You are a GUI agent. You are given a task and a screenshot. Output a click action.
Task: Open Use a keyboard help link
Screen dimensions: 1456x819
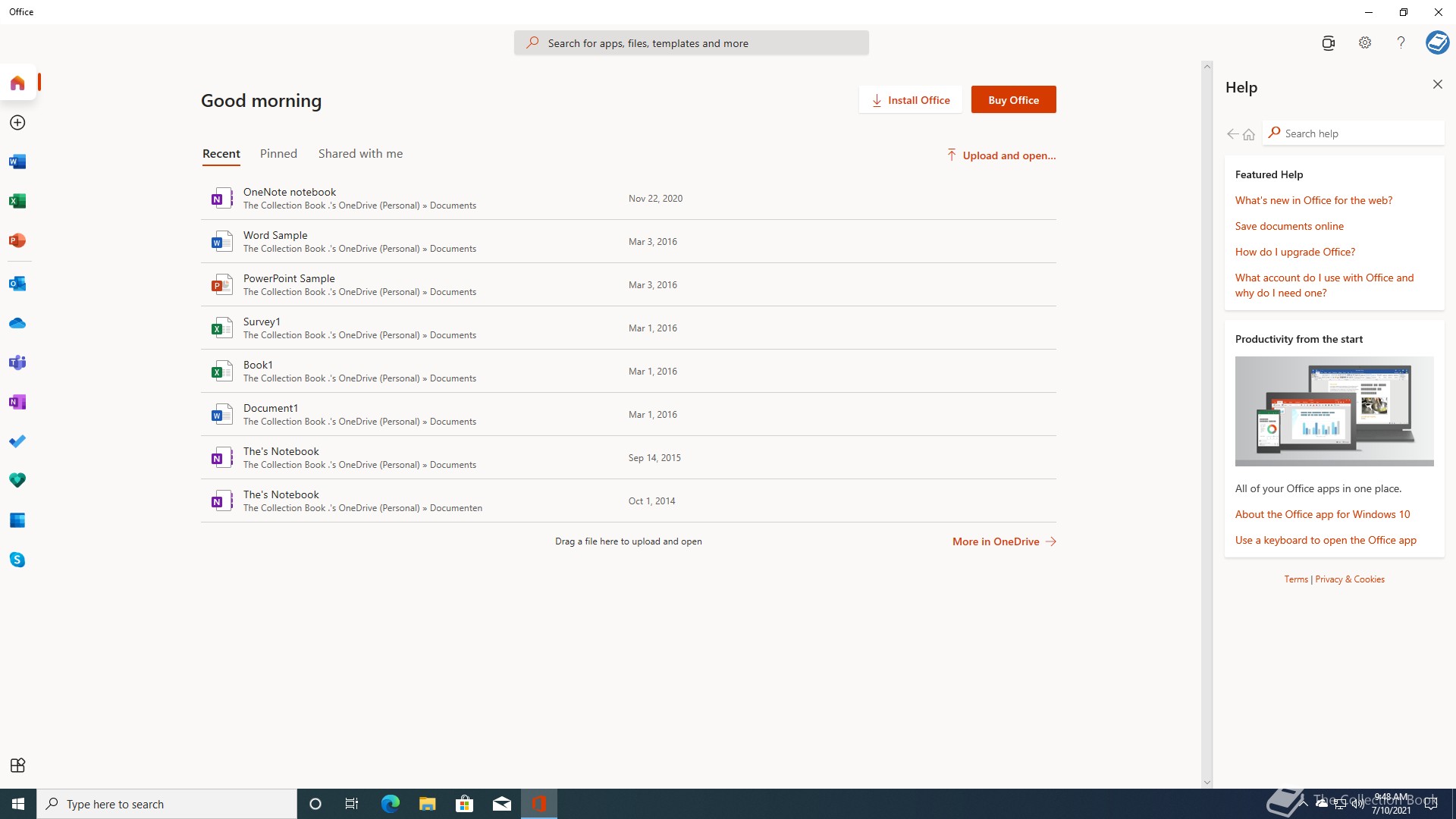1325,540
